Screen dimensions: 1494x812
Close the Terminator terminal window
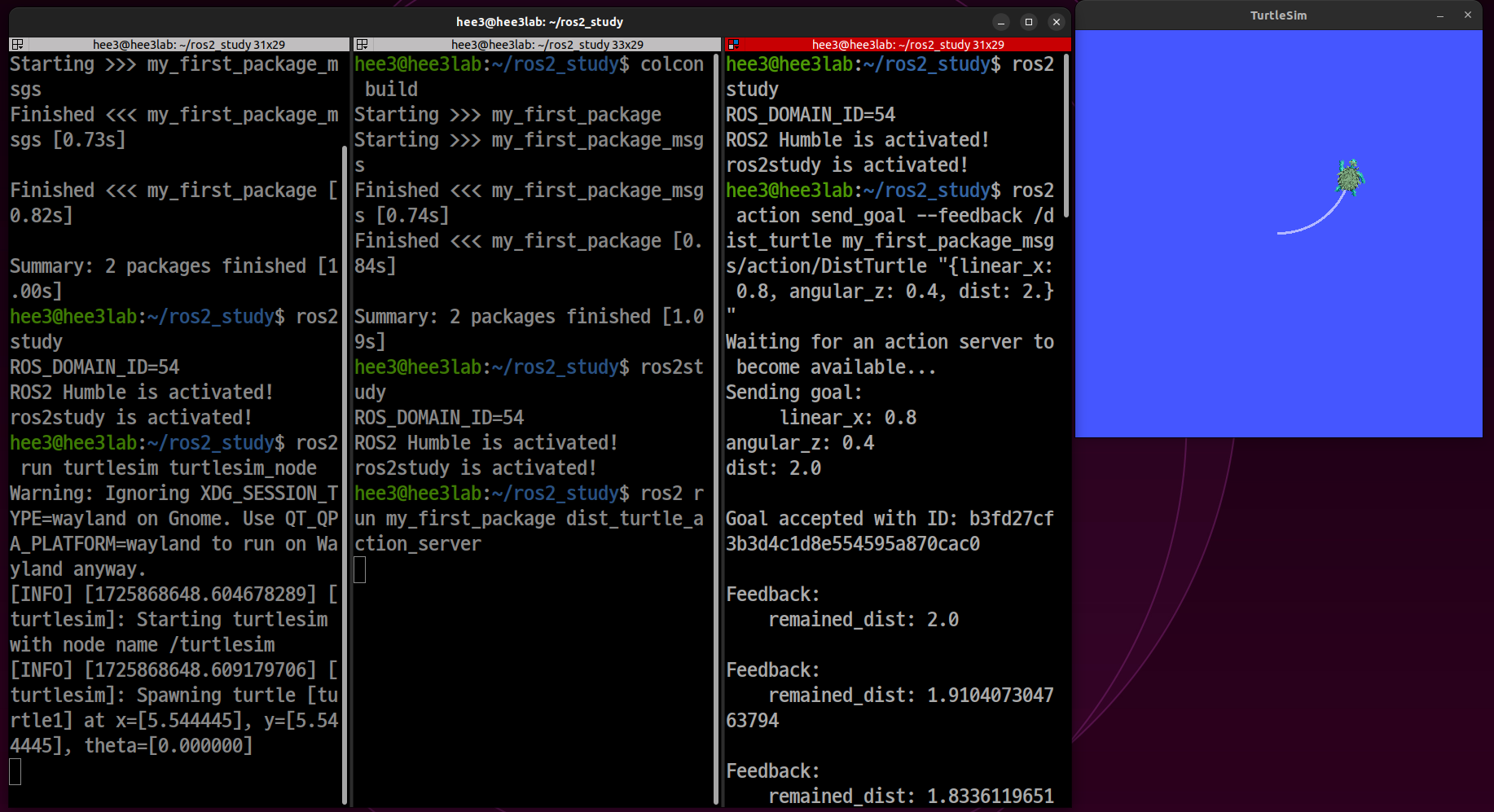pos(1057,22)
